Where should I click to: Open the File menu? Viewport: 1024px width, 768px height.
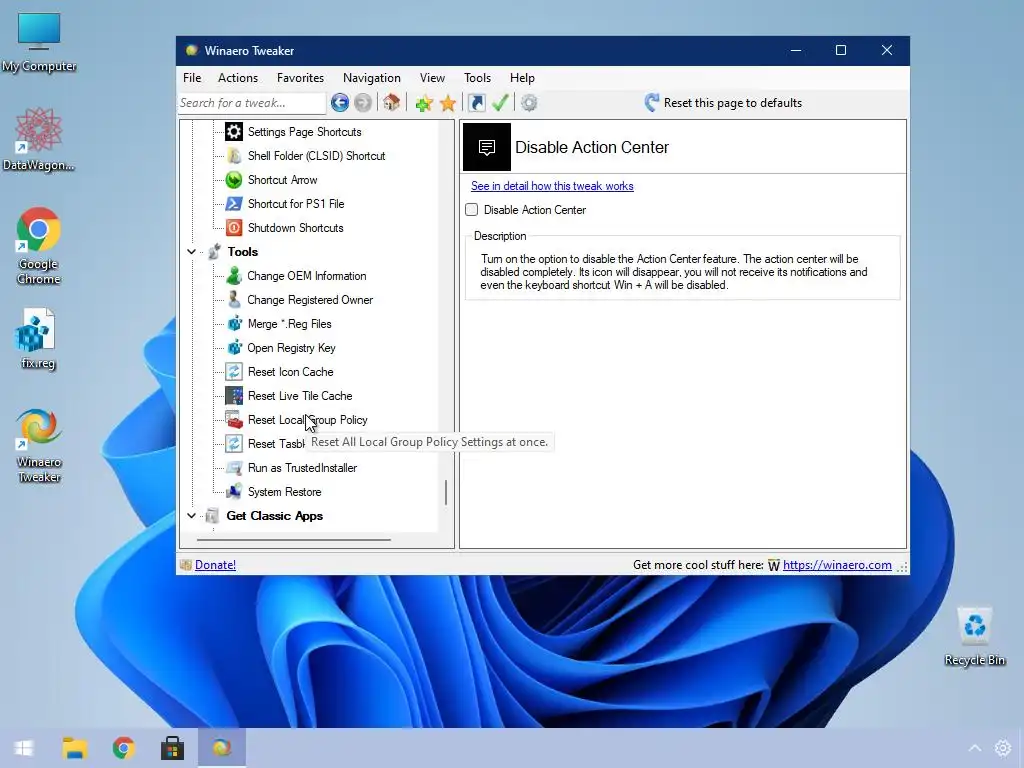pos(192,78)
